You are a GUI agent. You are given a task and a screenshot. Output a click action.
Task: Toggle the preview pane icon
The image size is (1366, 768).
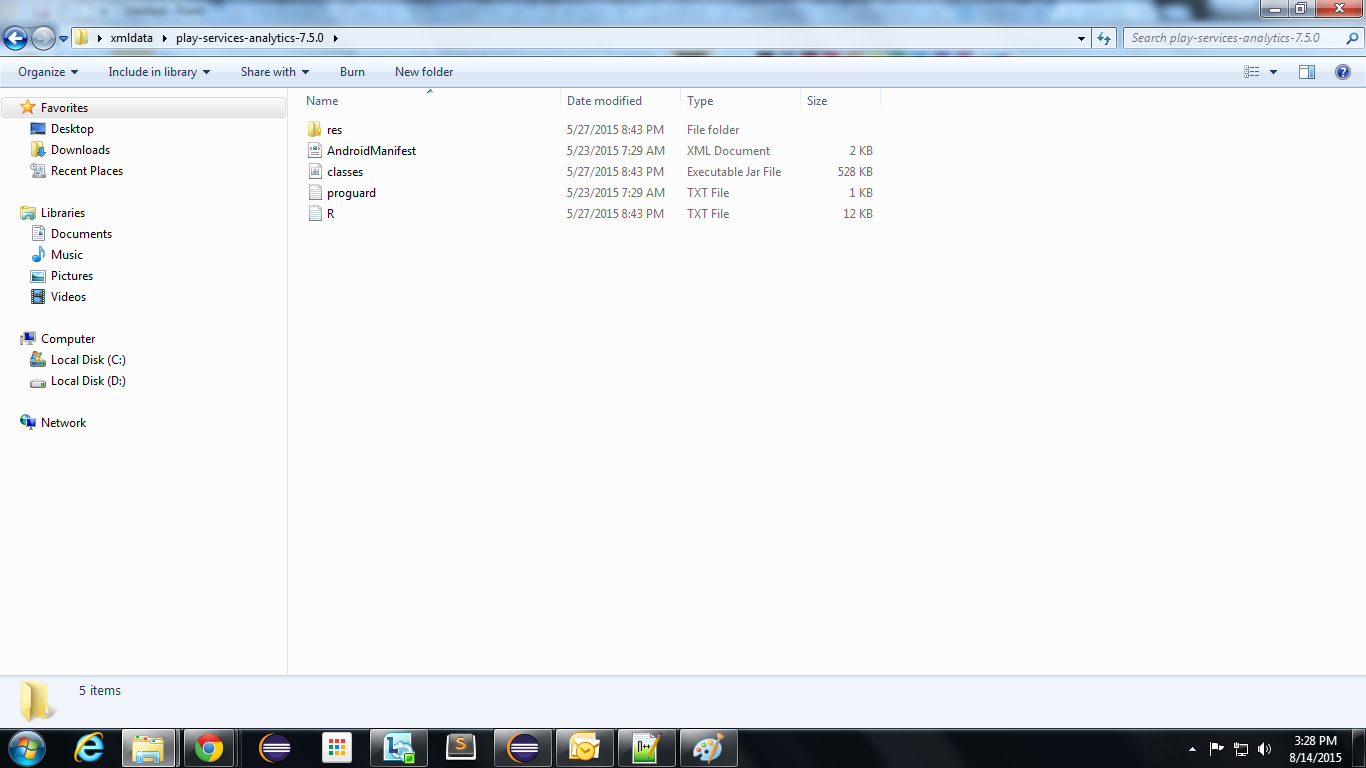coord(1307,72)
